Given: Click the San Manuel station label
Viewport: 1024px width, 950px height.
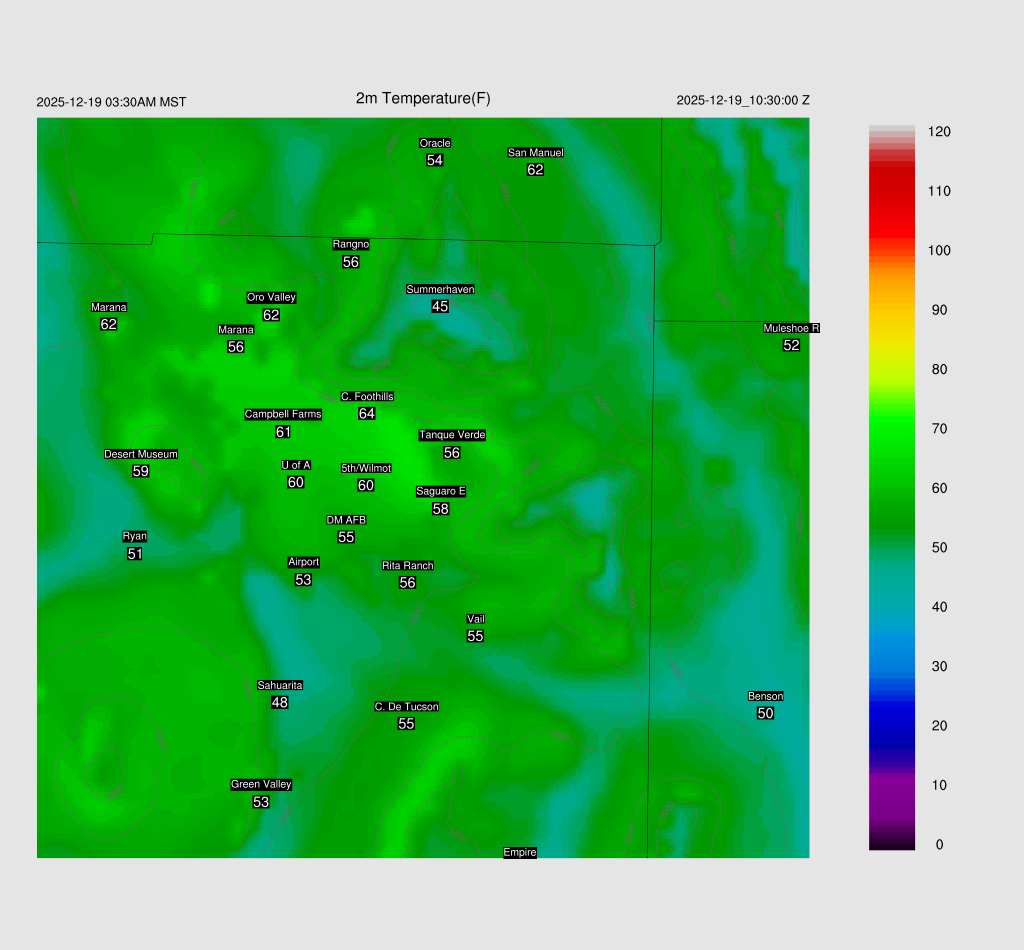Looking at the screenshot, I should [535, 153].
